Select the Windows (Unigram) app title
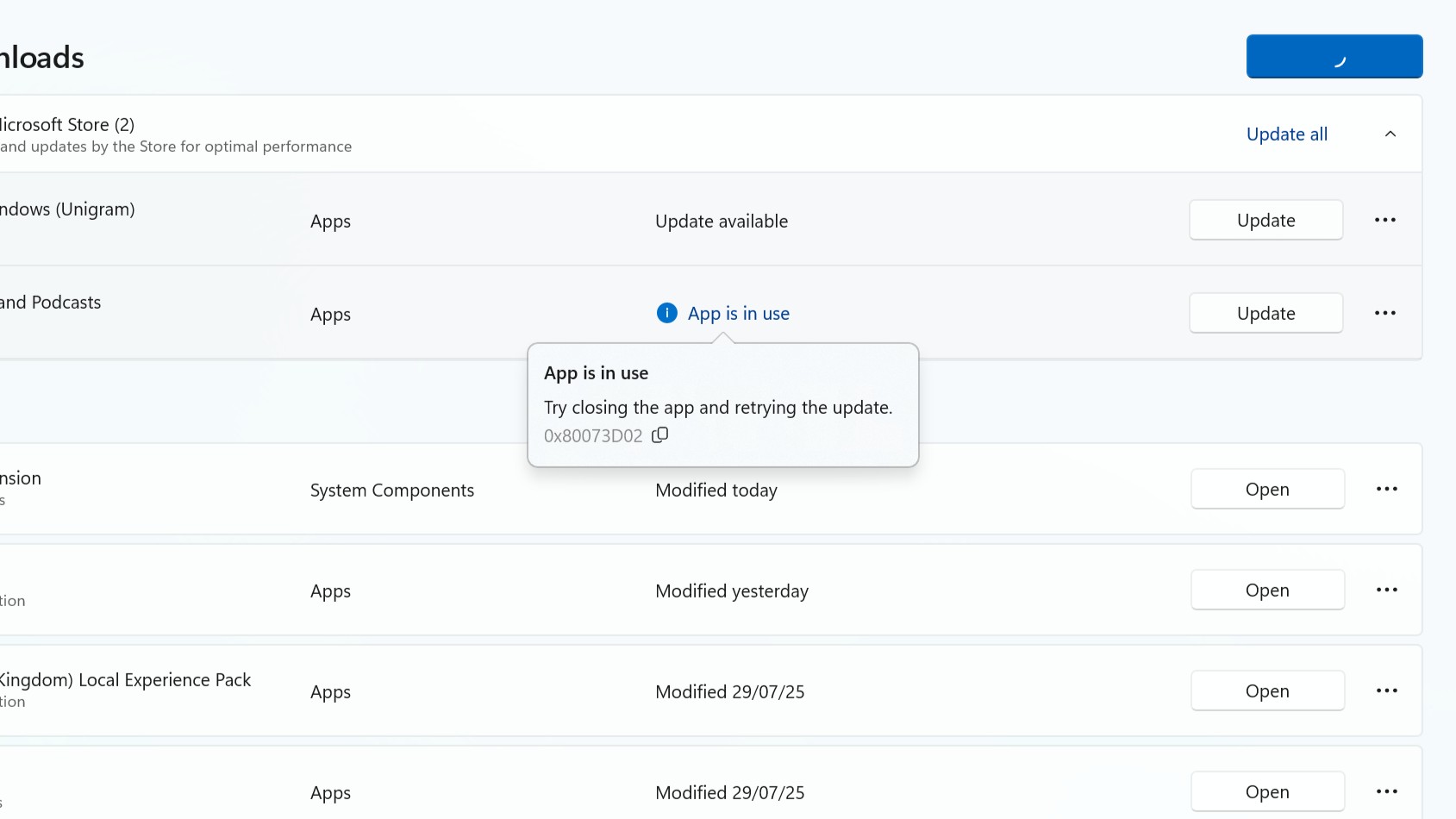This screenshot has width=1456, height=819. coord(67,209)
